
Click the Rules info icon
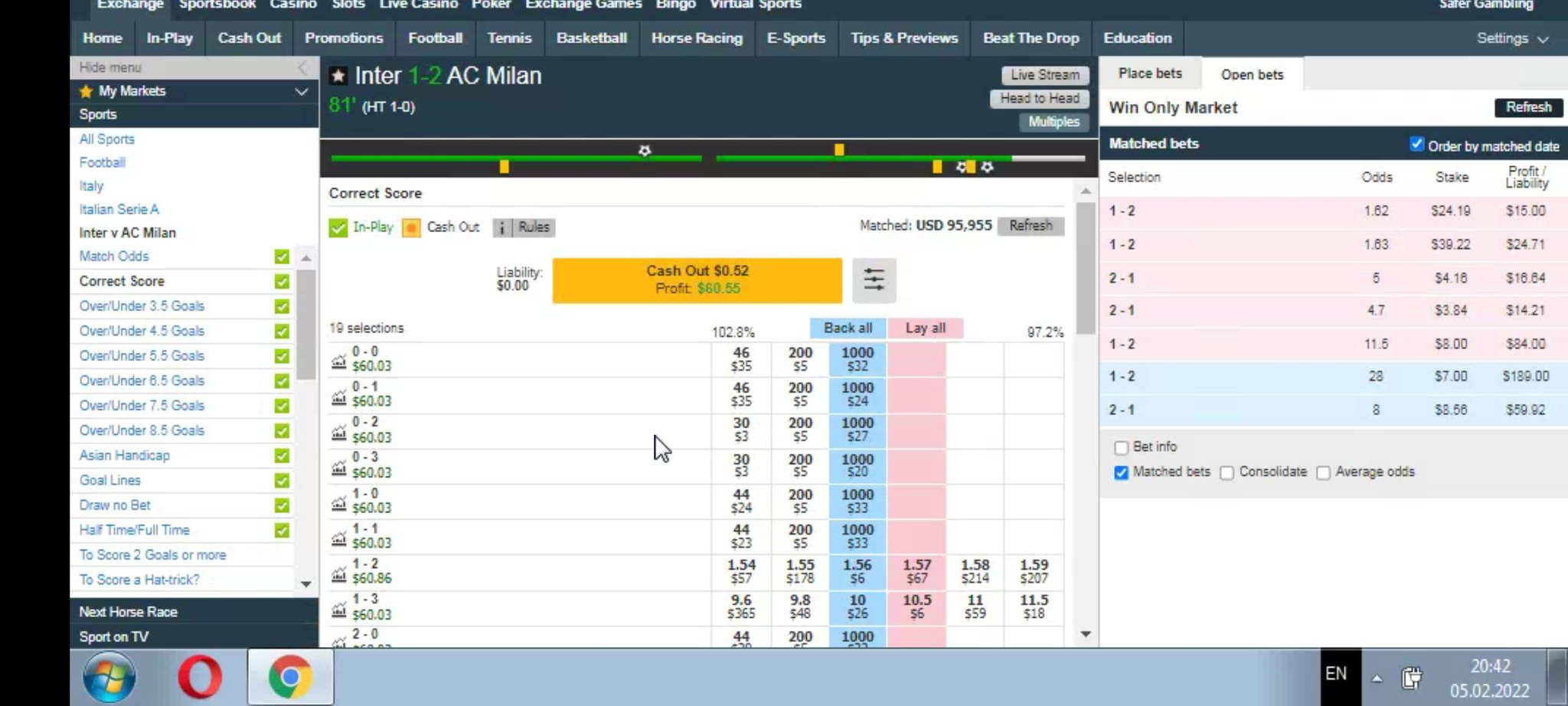501,227
